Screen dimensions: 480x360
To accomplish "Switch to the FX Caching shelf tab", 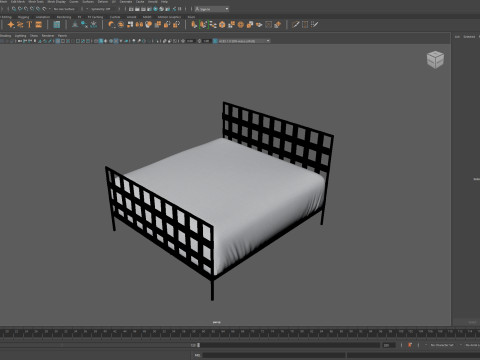I will (95, 17).
